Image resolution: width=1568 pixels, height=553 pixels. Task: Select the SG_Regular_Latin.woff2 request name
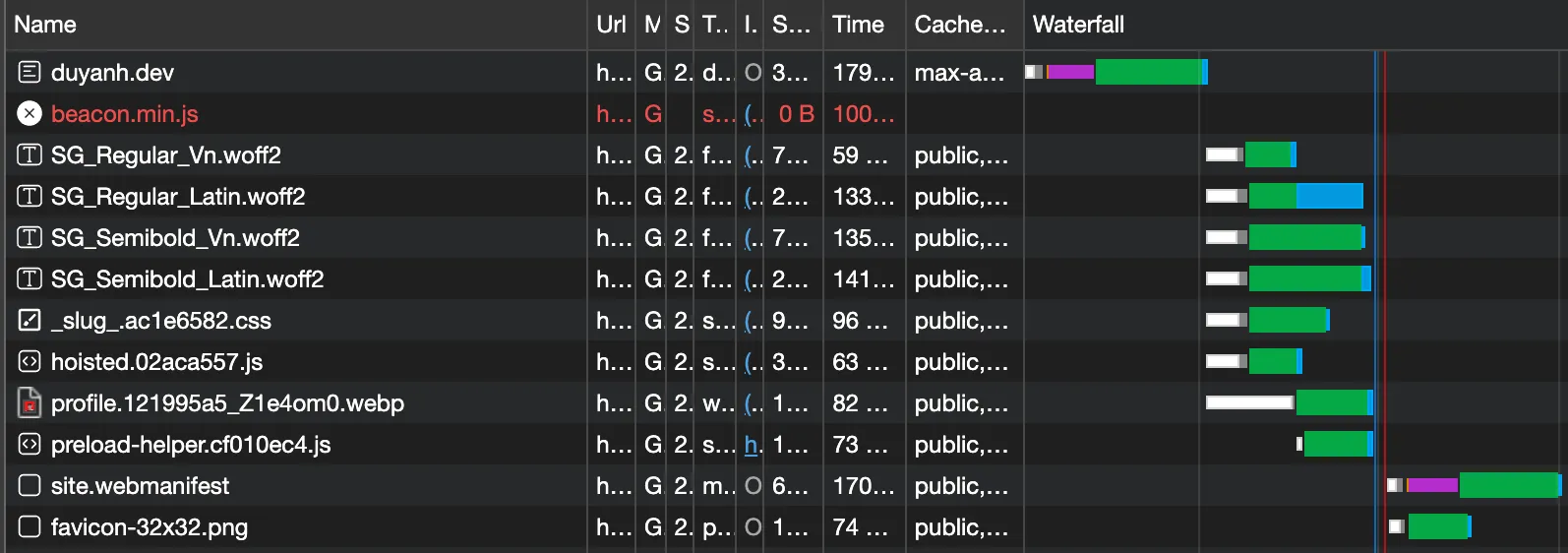click(x=178, y=197)
